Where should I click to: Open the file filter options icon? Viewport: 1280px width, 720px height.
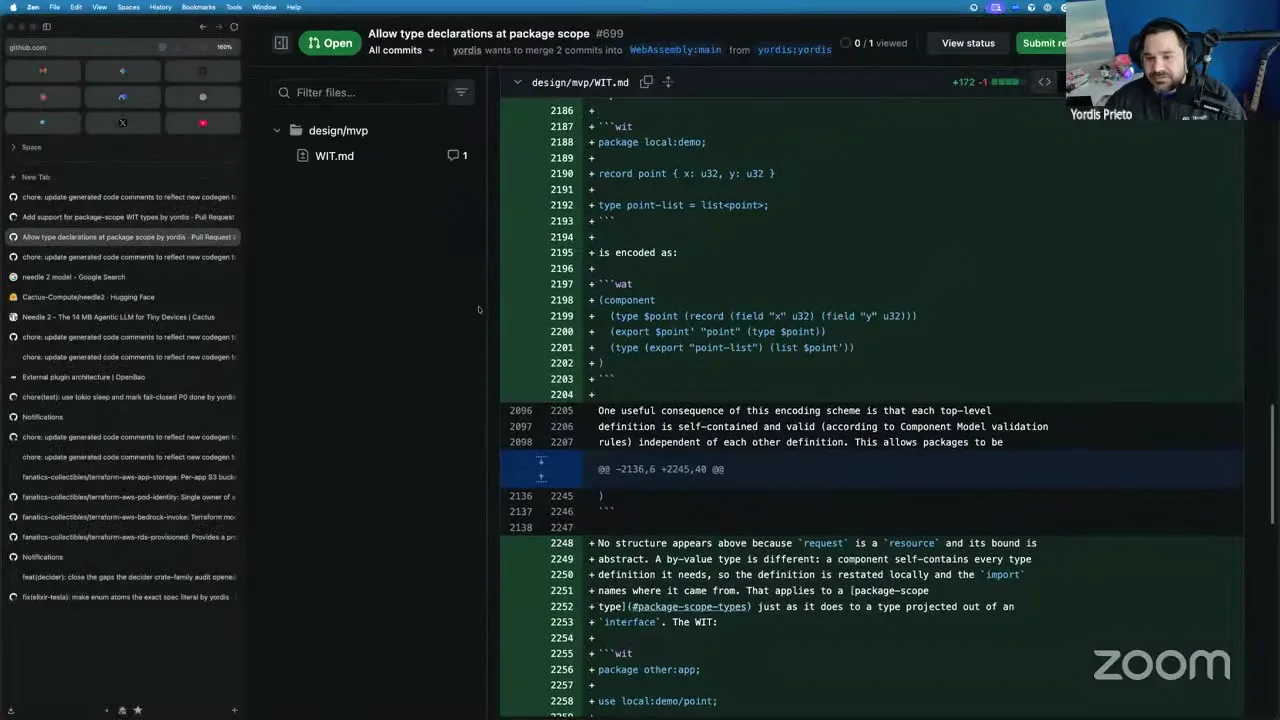(461, 92)
